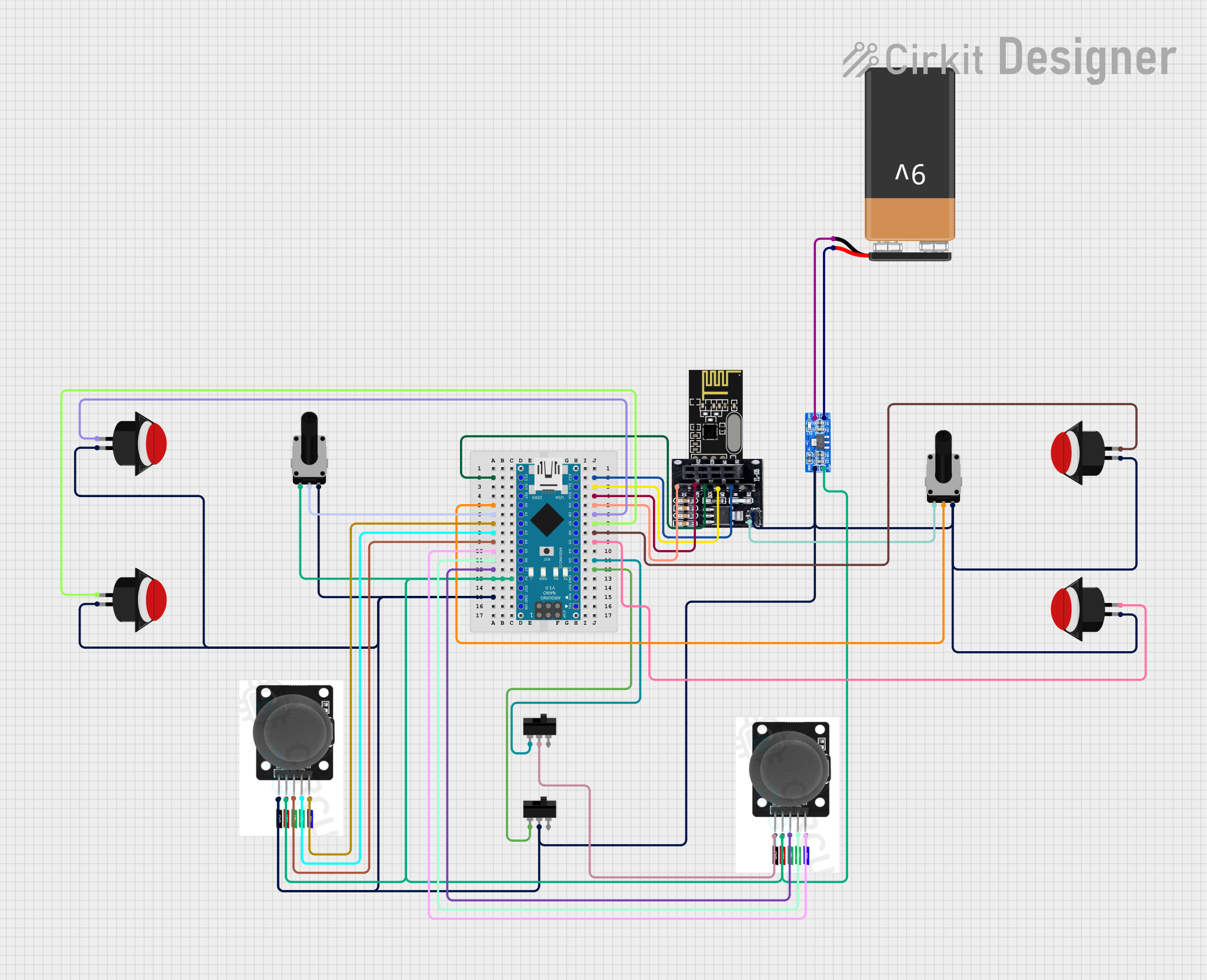
Task: Click the NRF24L01 radio module
Action: [716, 414]
